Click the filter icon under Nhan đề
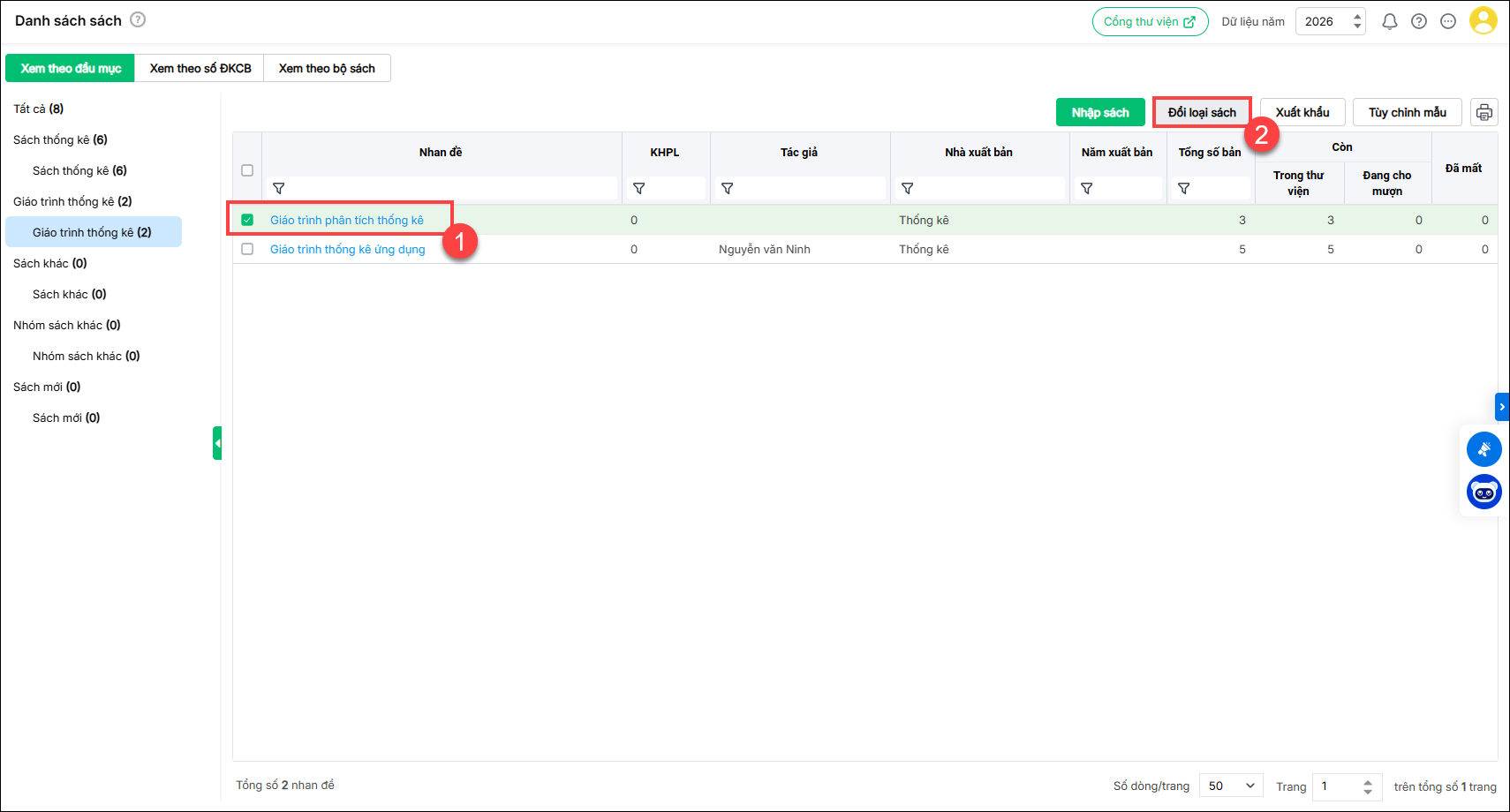1510x812 pixels. point(279,188)
